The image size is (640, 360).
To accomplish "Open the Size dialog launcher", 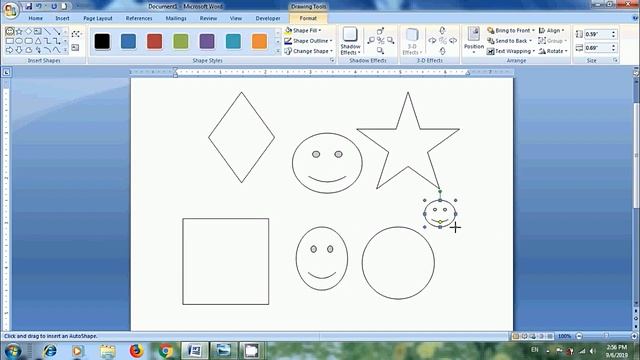I will coord(615,60).
